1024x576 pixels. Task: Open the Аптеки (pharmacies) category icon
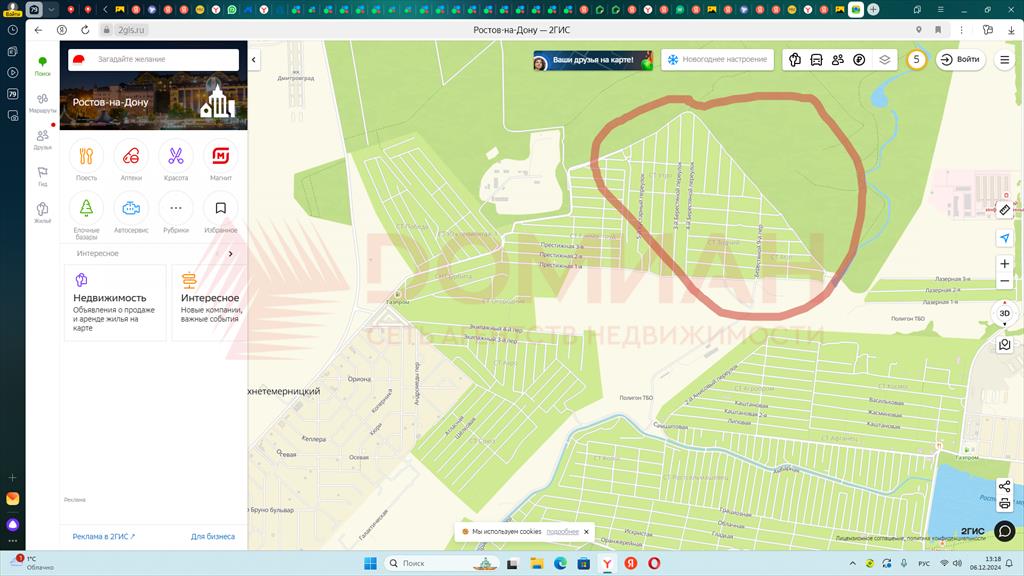coord(131,156)
